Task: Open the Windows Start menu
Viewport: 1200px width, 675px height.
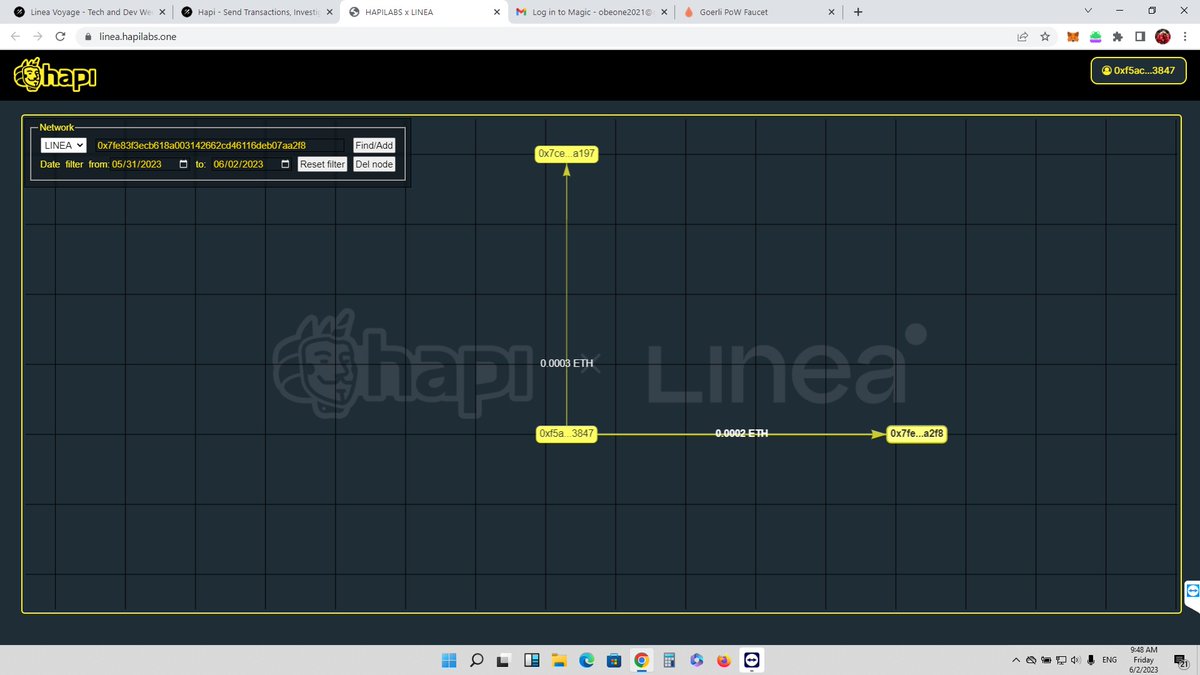Action: tap(449, 660)
